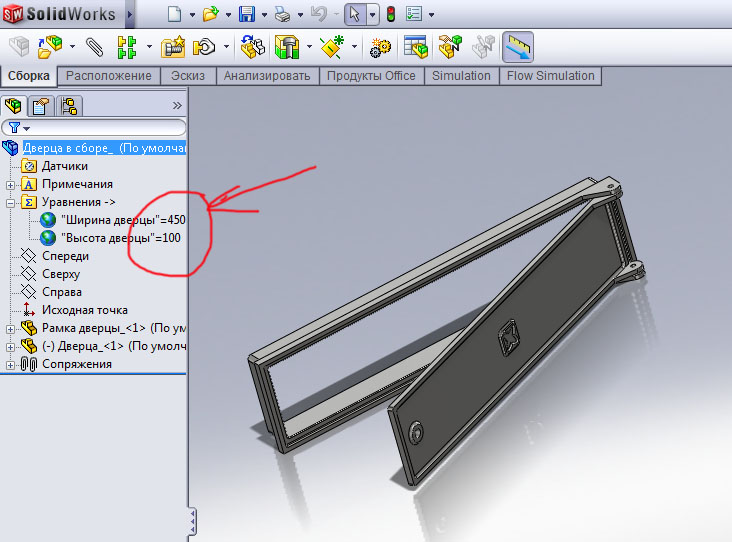Image resolution: width=732 pixels, height=542 pixels.
Task: Open the SolidWorks logo menu
Action: pos(60,14)
